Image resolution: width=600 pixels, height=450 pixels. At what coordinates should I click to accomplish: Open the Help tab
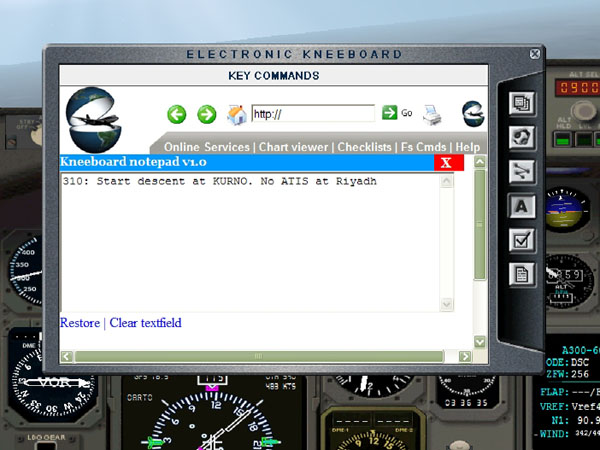pyautogui.click(x=467, y=147)
